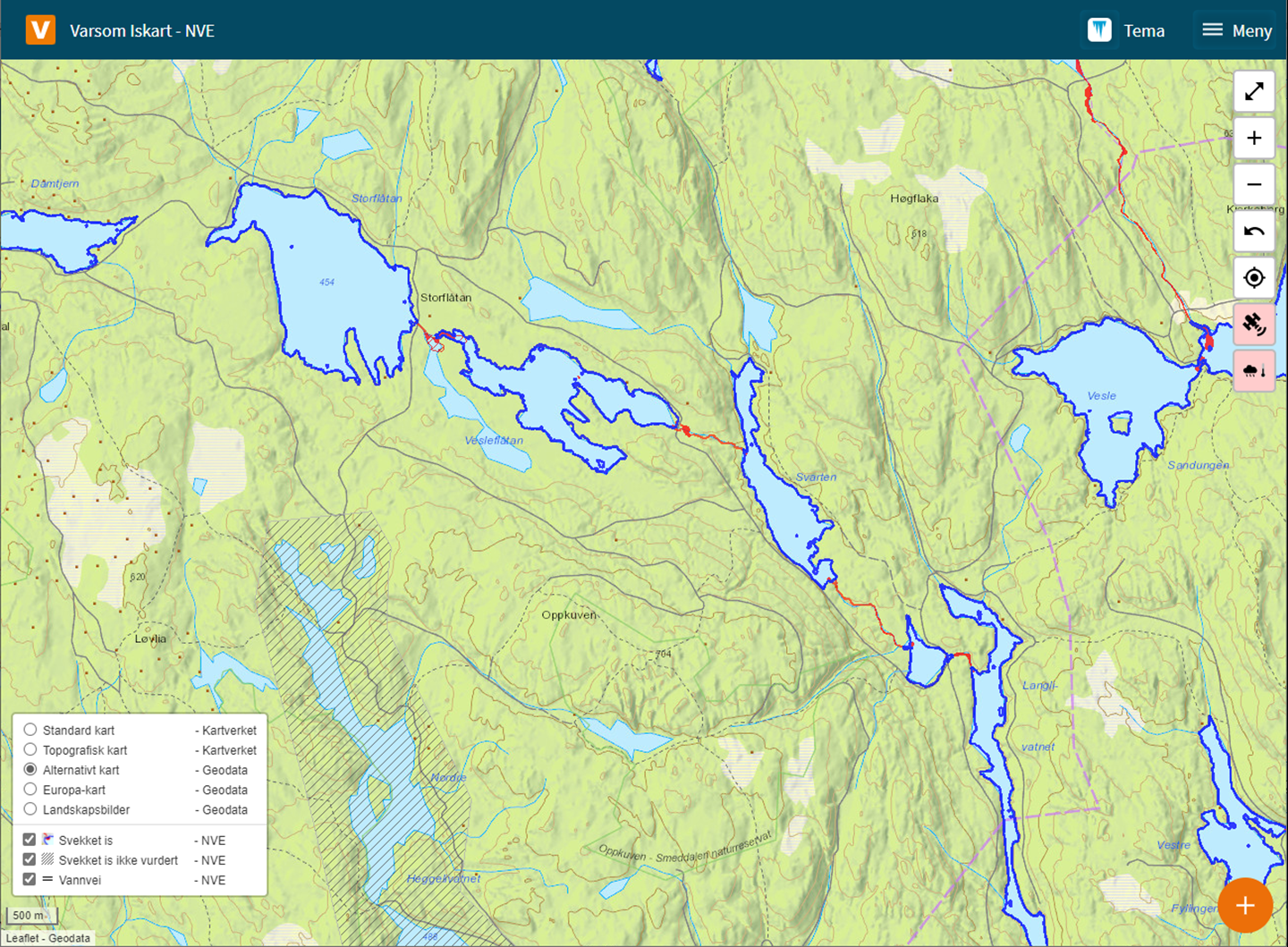The image size is (1288, 947).
Task: Select Landskapsbilder base map
Action: [x=30, y=809]
